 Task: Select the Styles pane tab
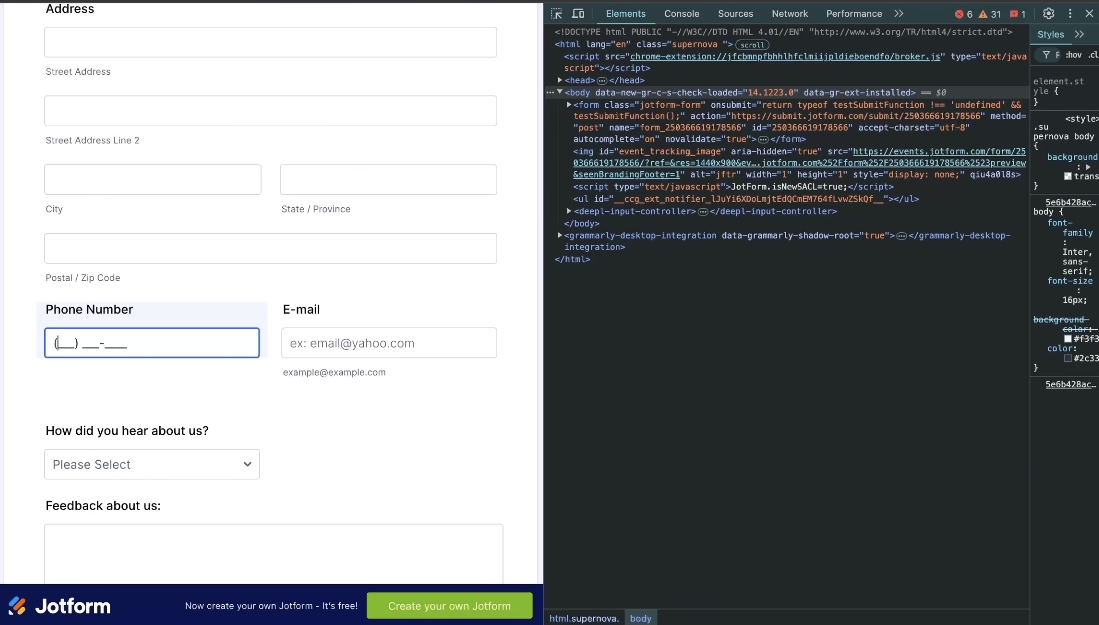[x=1051, y=34]
